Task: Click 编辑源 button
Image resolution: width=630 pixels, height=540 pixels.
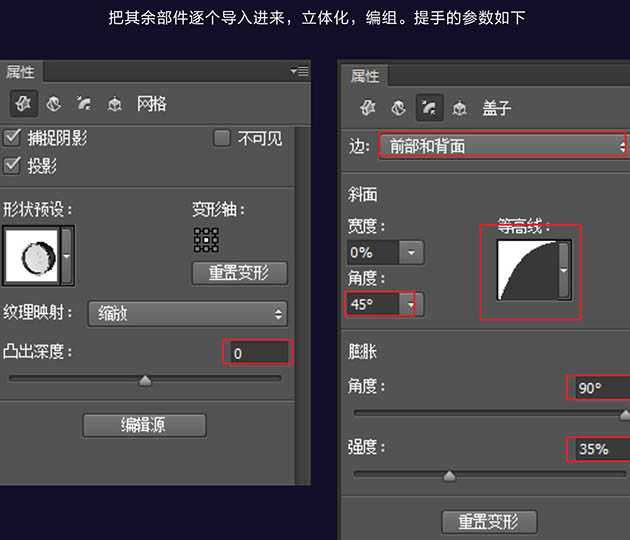Action: (x=144, y=425)
